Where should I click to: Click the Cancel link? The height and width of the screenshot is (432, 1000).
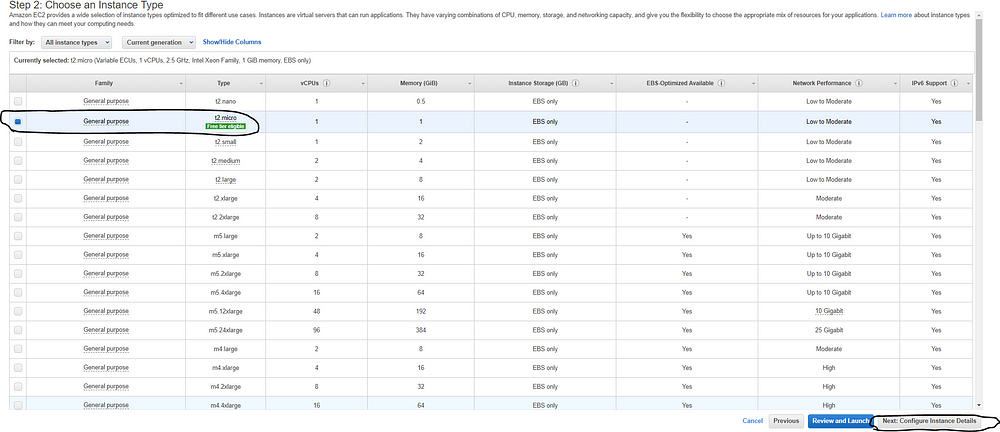tap(753, 421)
